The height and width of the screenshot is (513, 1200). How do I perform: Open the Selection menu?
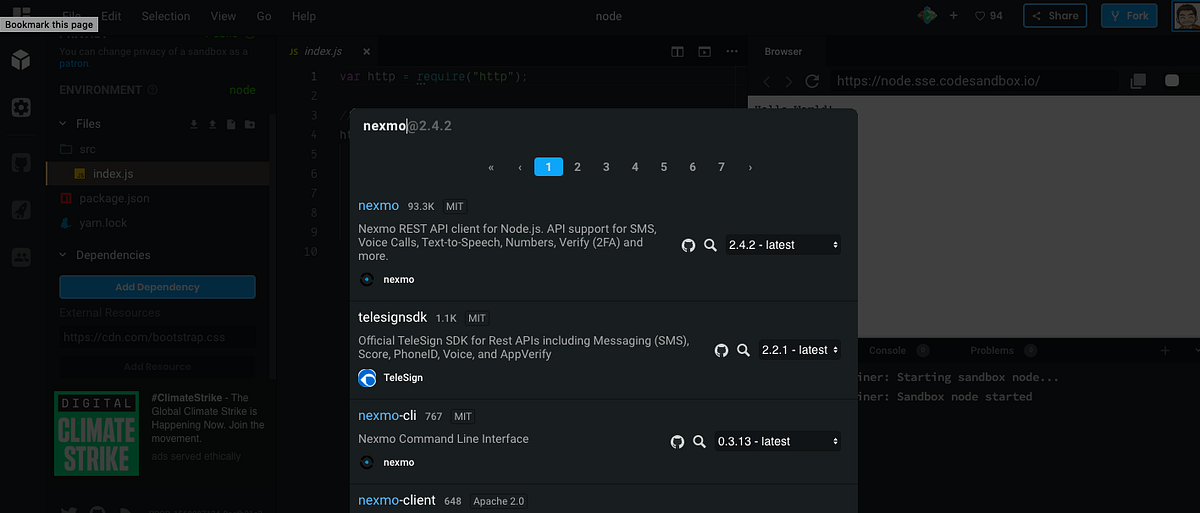click(x=166, y=16)
